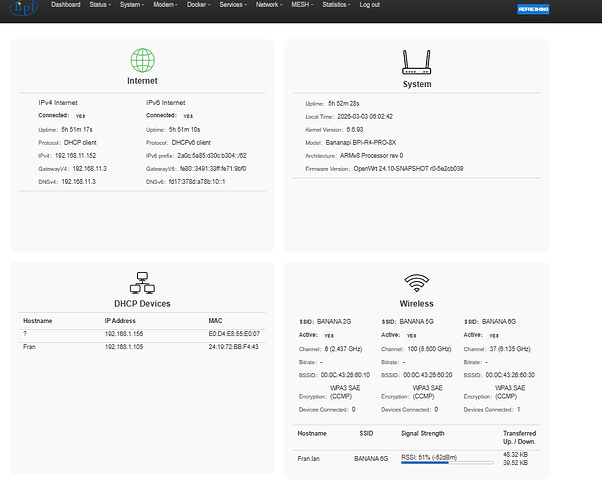Click the green Internet globe icon

click(142, 61)
